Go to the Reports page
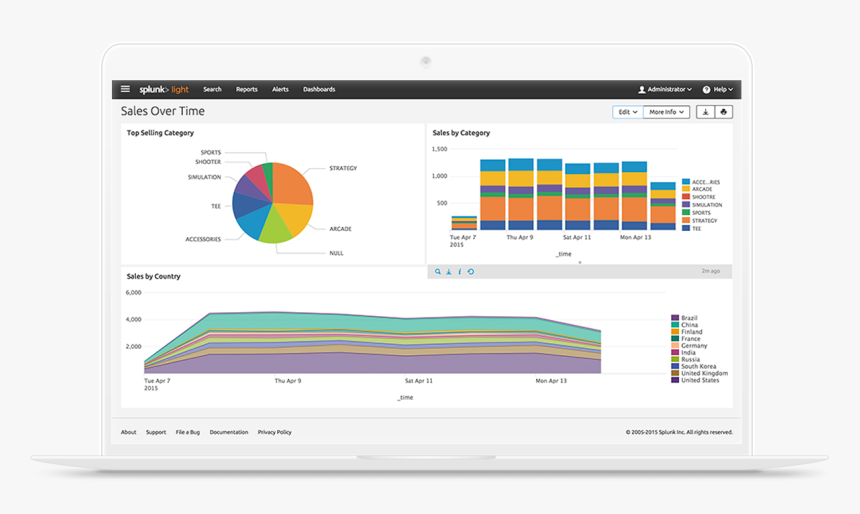 tap(246, 89)
